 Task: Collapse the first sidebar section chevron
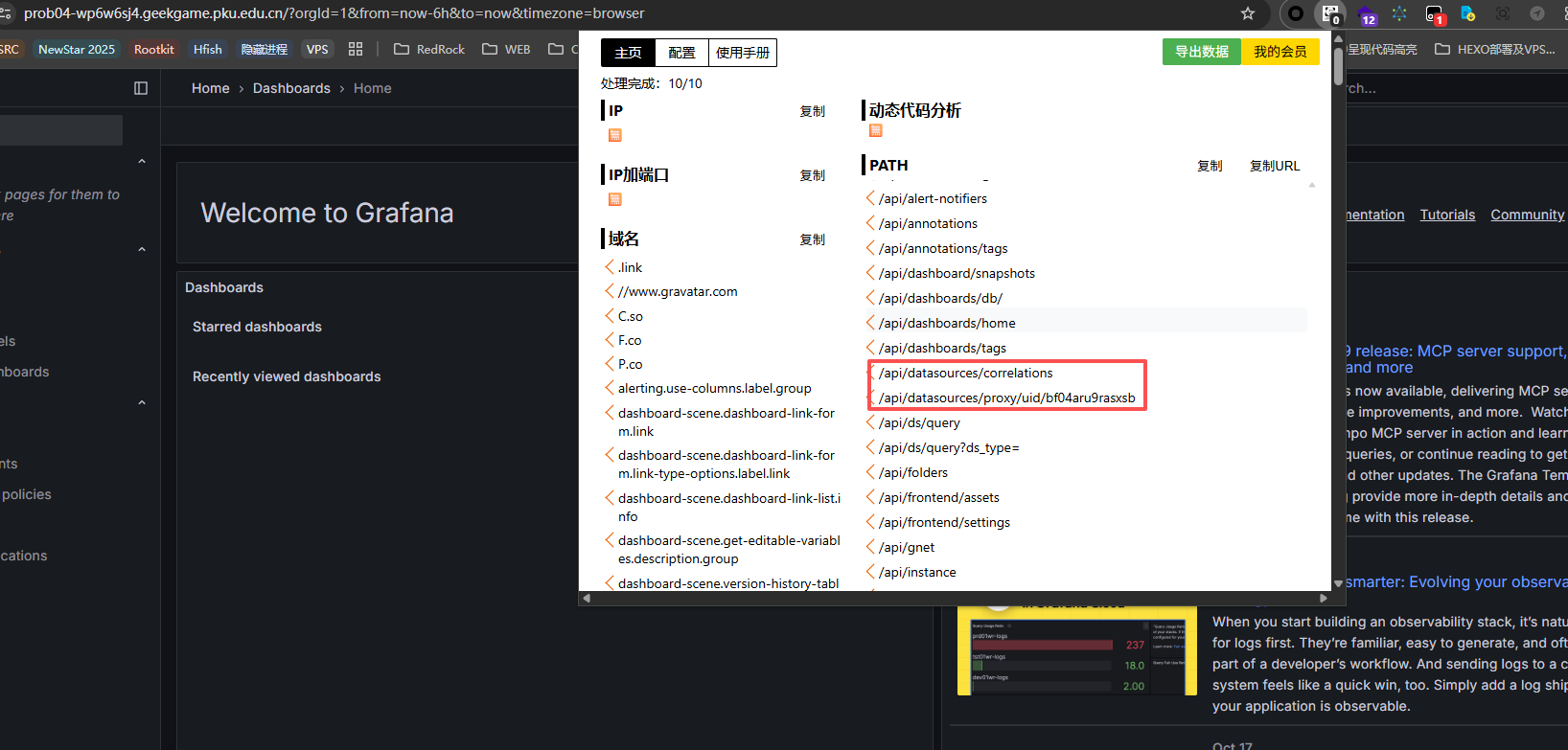[x=142, y=162]
